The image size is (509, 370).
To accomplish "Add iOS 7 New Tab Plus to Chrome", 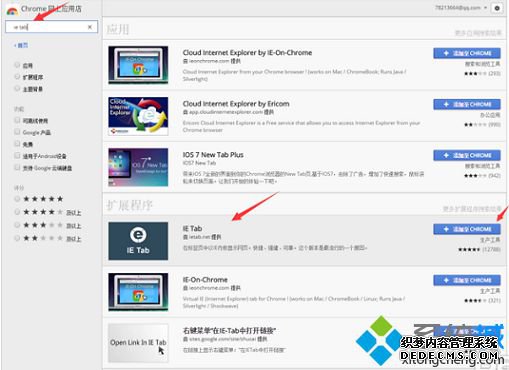I will (x=467, y=155).
